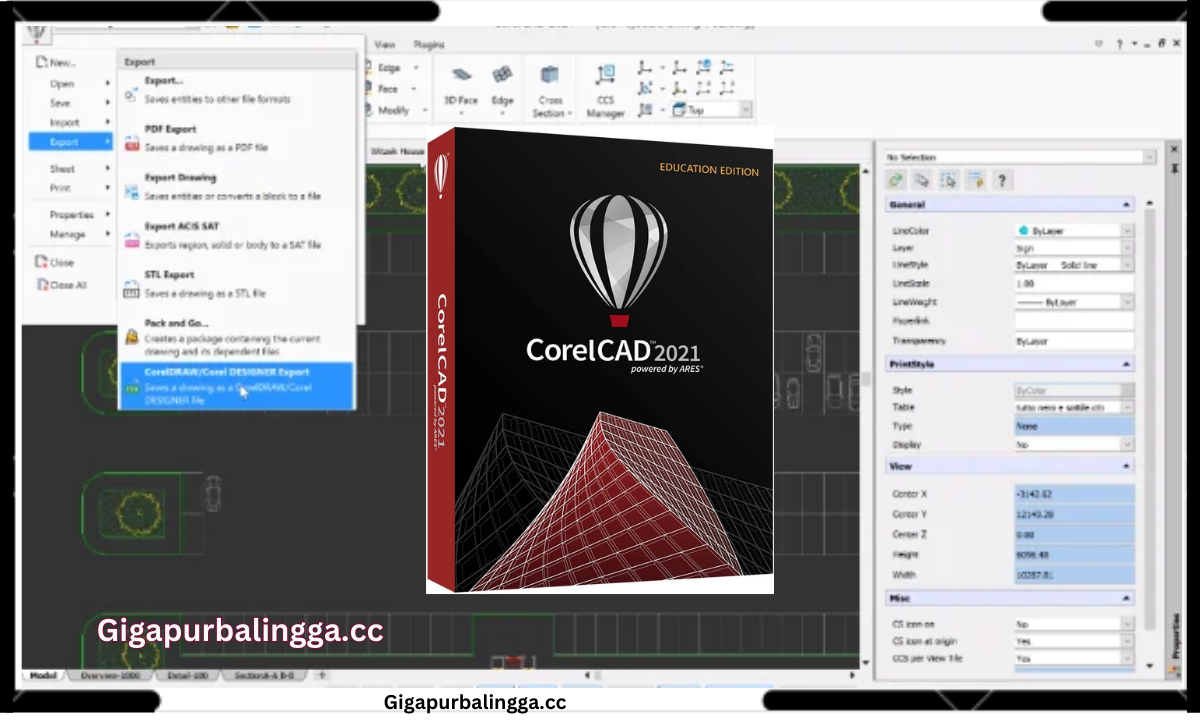Collapse the General section
Screen dimensions: 1200x720
1126,204
